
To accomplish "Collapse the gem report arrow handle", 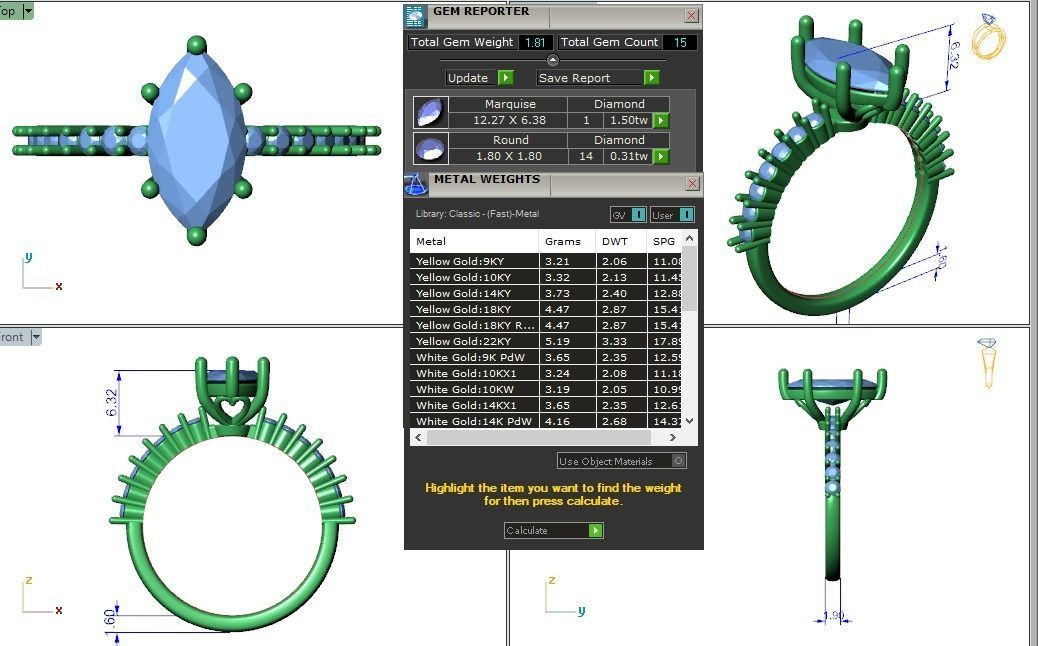I will [x=553, y=60].
